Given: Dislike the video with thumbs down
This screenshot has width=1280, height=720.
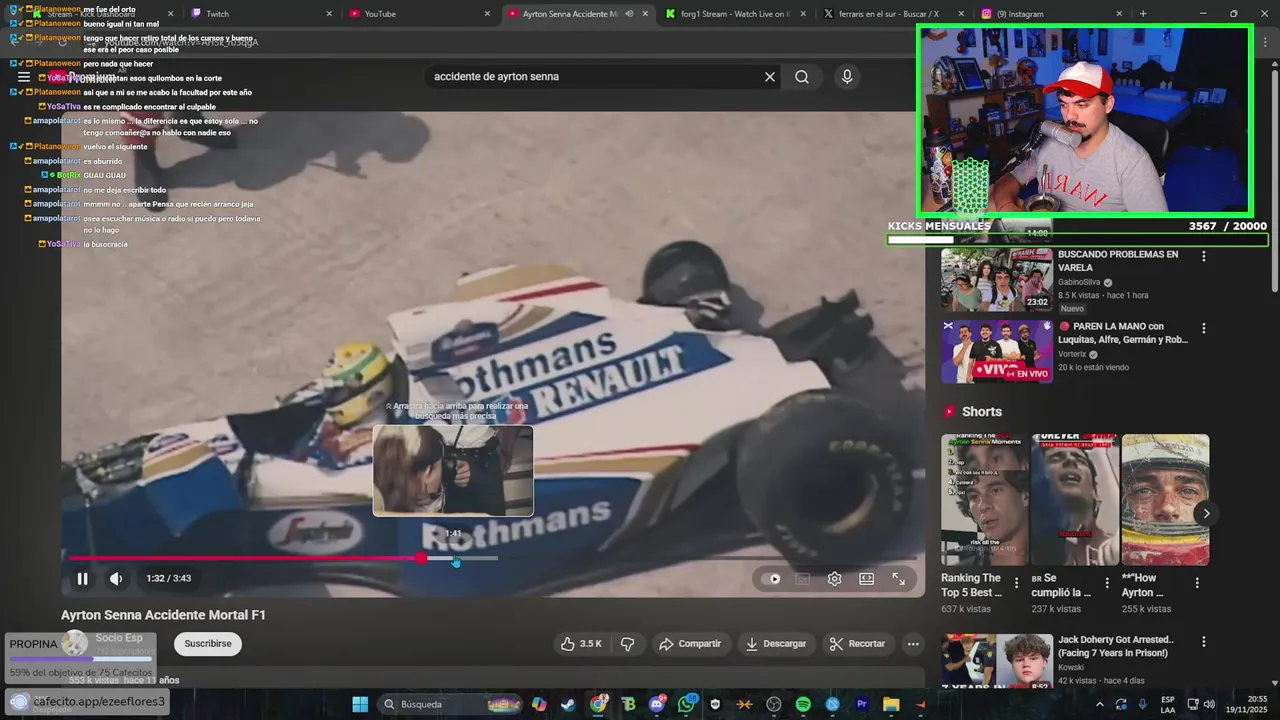Looking at the screenshot, I should [628, 644].
